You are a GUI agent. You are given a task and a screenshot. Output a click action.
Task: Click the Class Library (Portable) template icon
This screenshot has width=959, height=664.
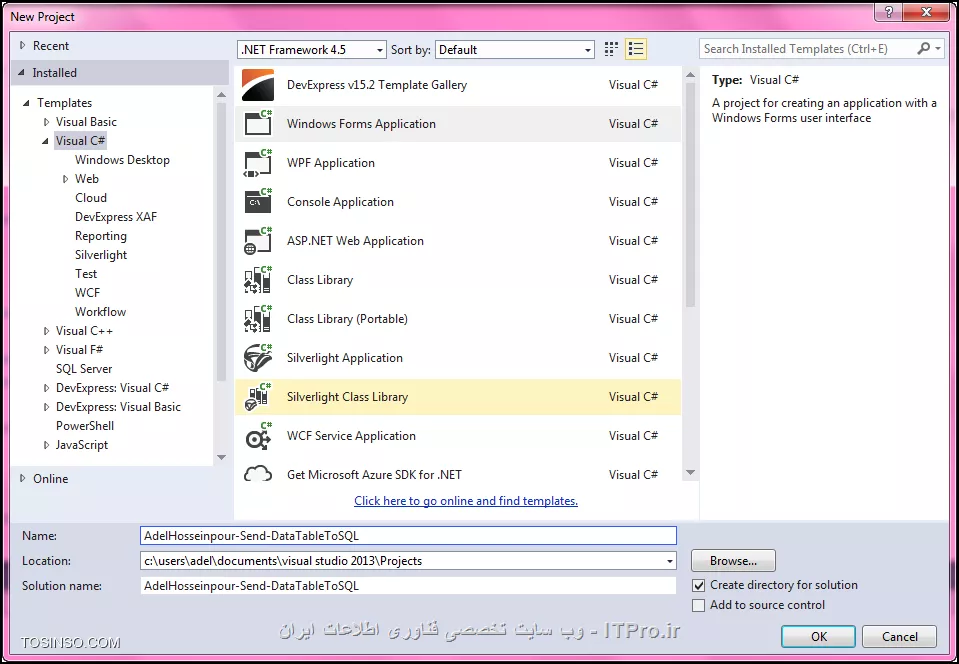point(257,319)
